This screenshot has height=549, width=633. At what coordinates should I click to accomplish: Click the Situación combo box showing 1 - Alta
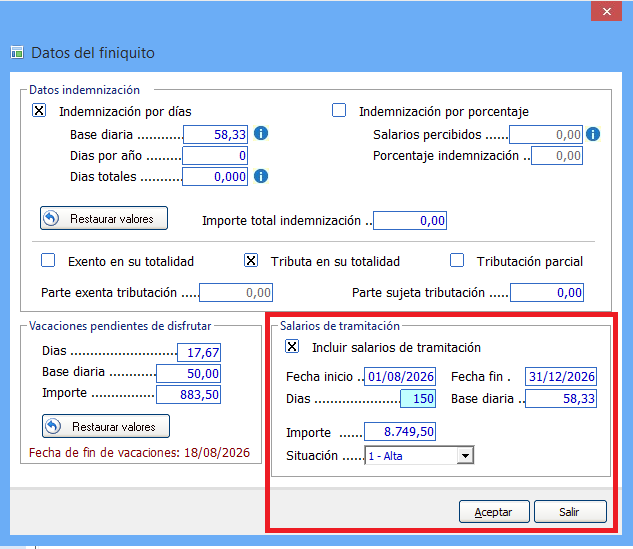tap(419, 456)
